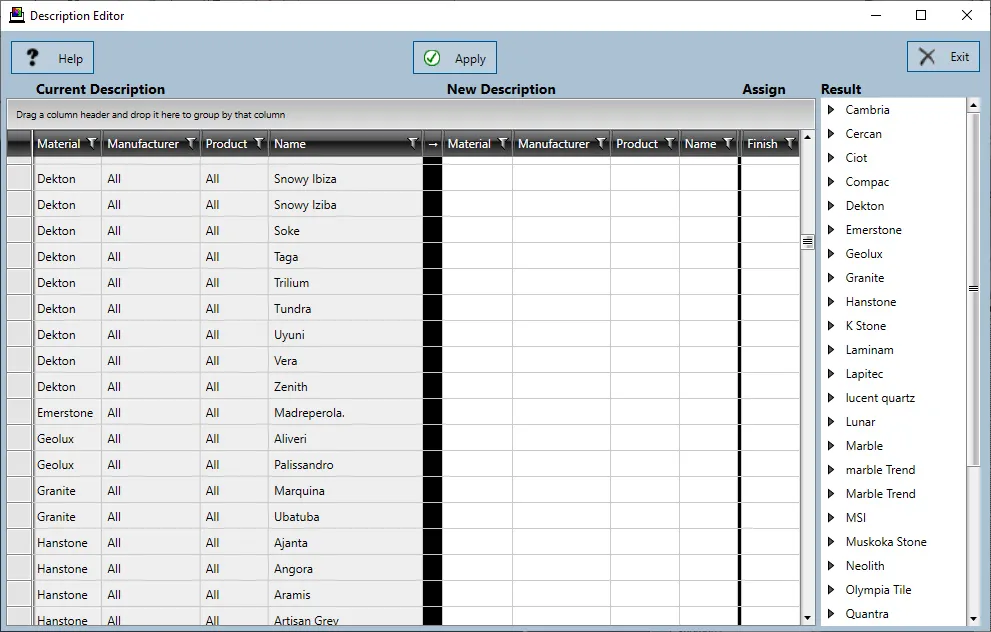Sort by Current Description Name column header

[290, 144]
